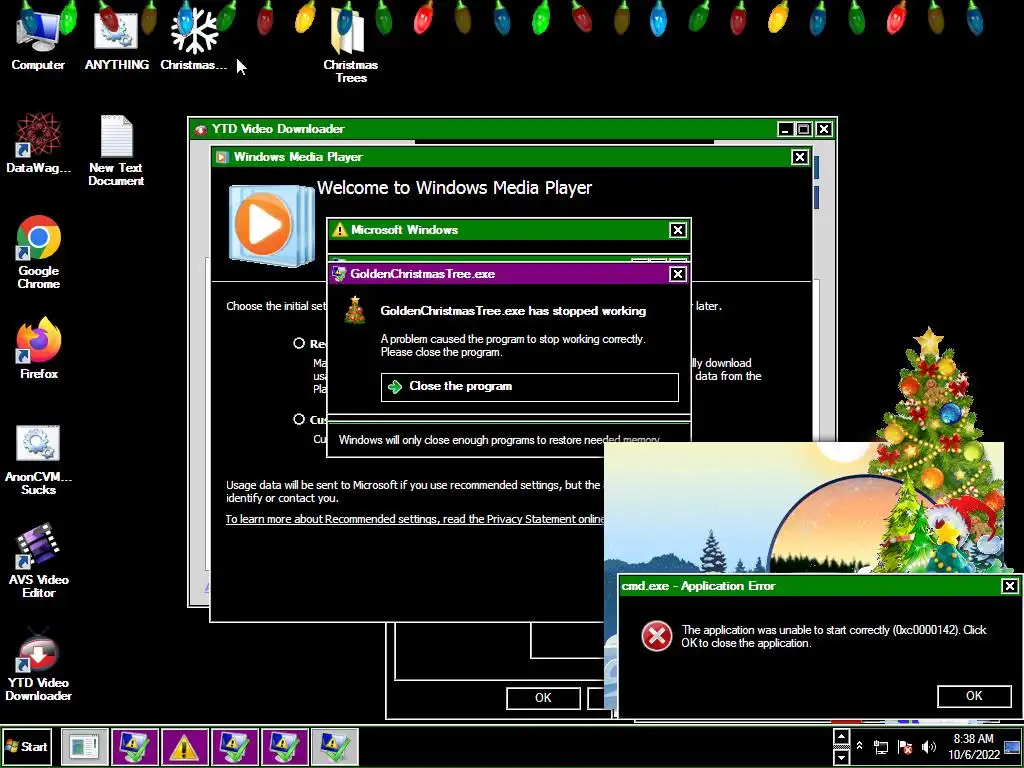Image resolution: width=1024 pixels, height=768 pixels.
Task: Select the ANYTHING desktop shortcut
Action: (116, 39)
